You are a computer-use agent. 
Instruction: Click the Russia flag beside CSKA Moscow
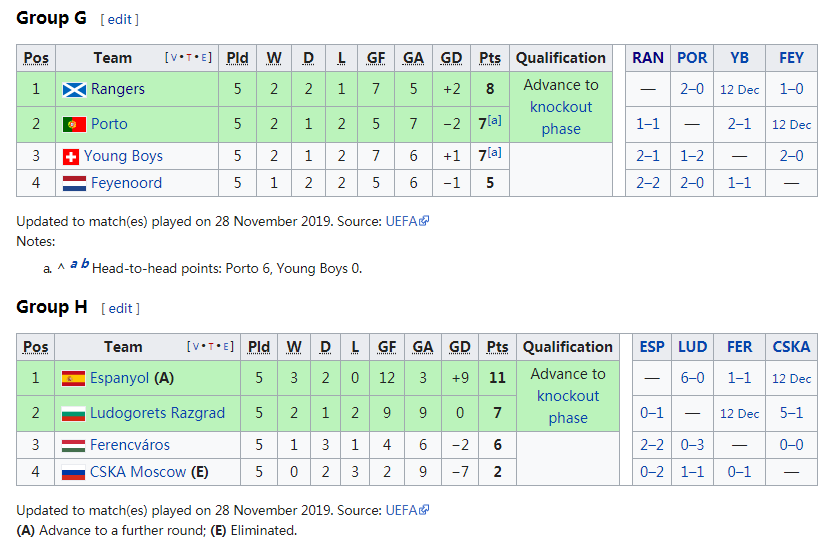tap(73, 473)
